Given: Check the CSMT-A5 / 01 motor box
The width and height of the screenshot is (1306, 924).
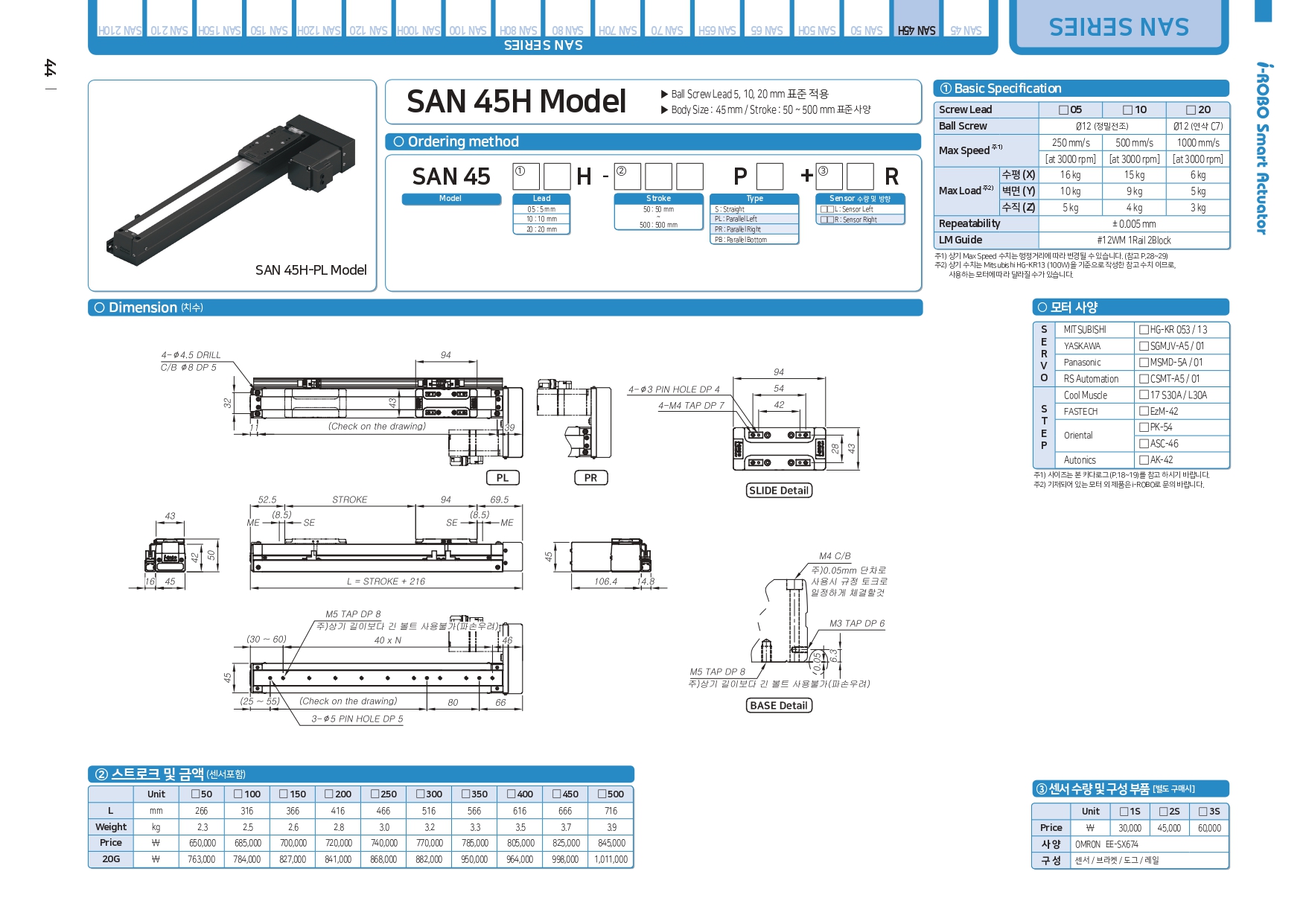Looking at the screenshot, I should pyautogui.click(x=1144, y=378).
